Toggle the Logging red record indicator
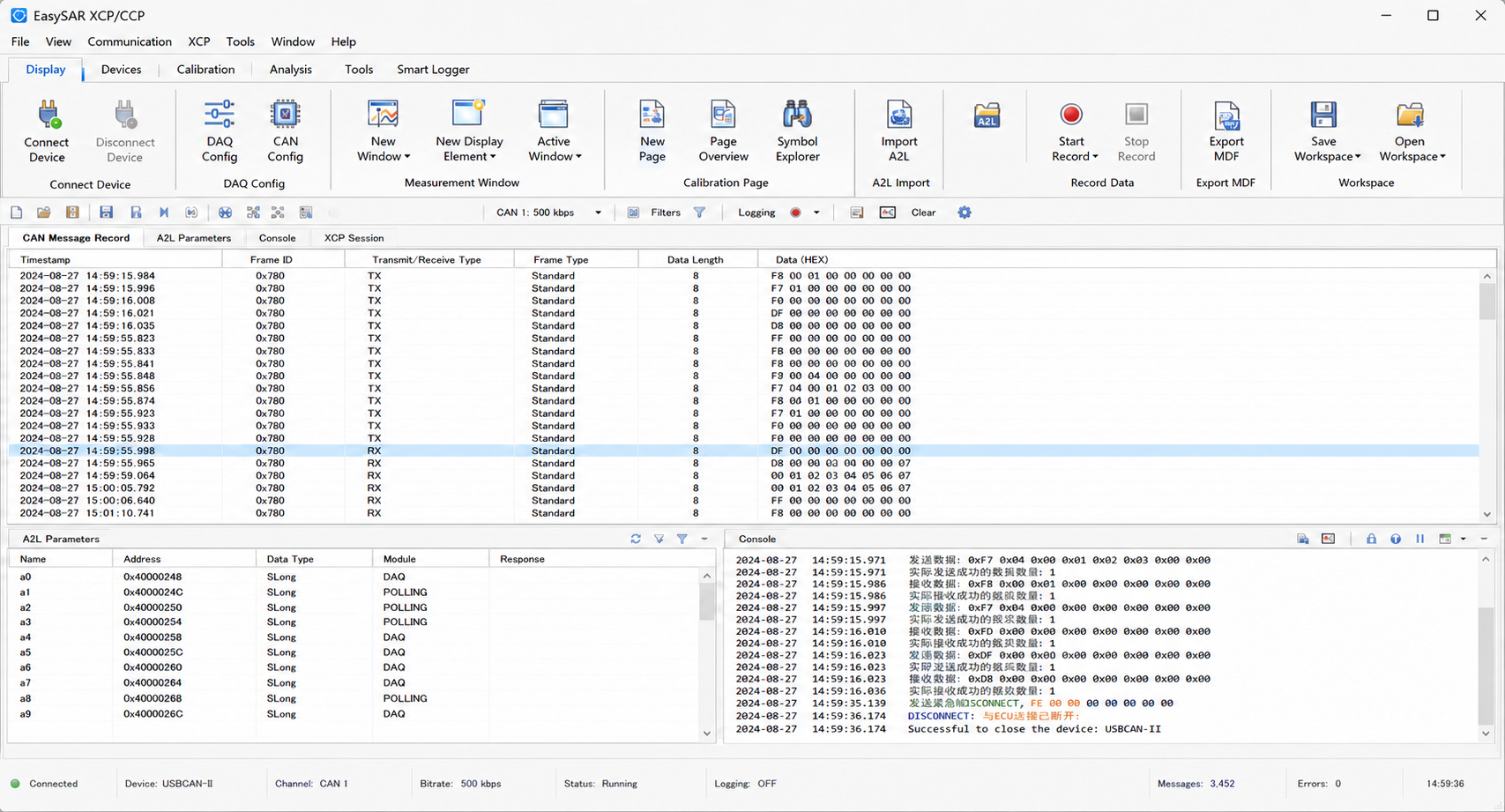 click(795, 212)
